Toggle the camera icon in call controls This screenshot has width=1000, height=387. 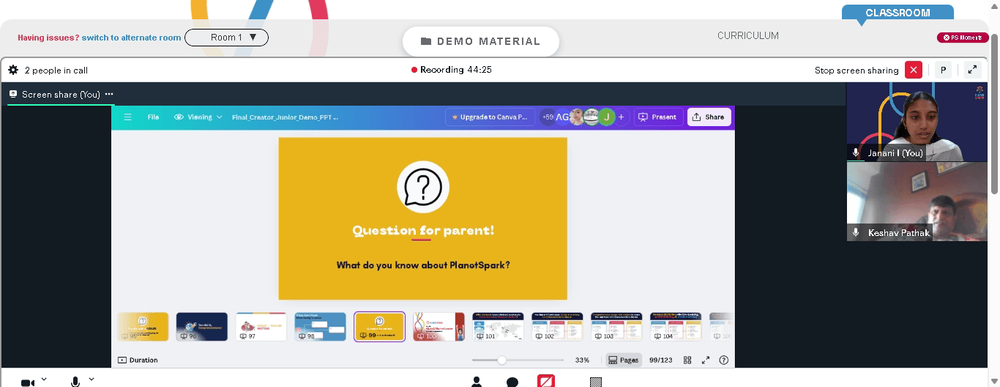coord(27,383)
